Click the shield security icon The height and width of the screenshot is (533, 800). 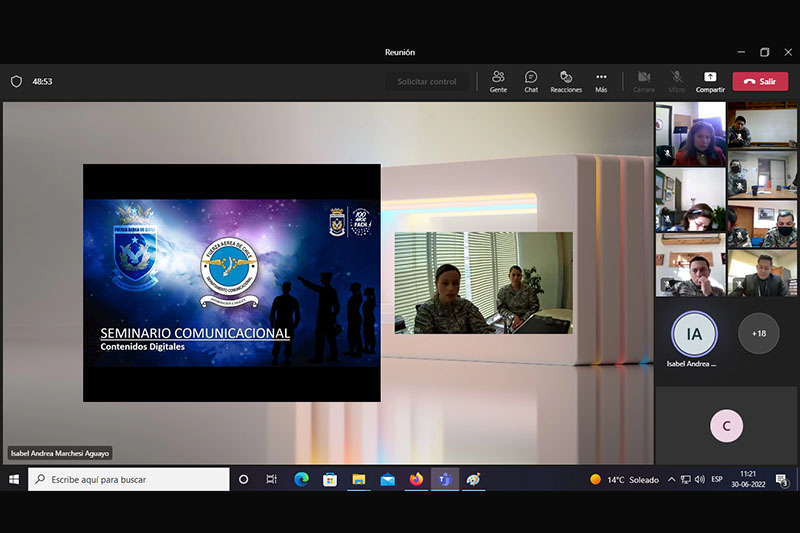point(16,82)
